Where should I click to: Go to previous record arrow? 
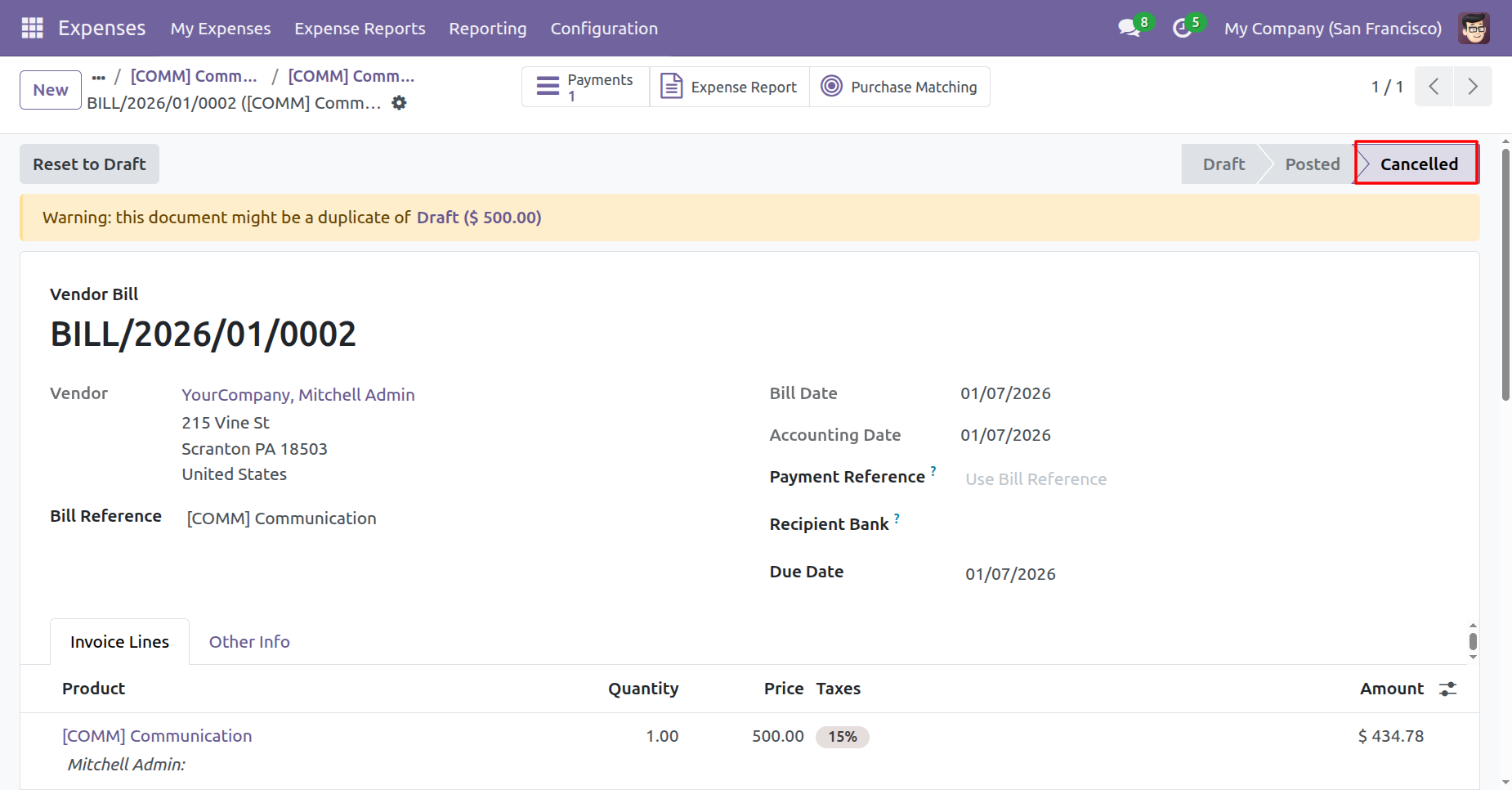click(x=1434, y=87)
